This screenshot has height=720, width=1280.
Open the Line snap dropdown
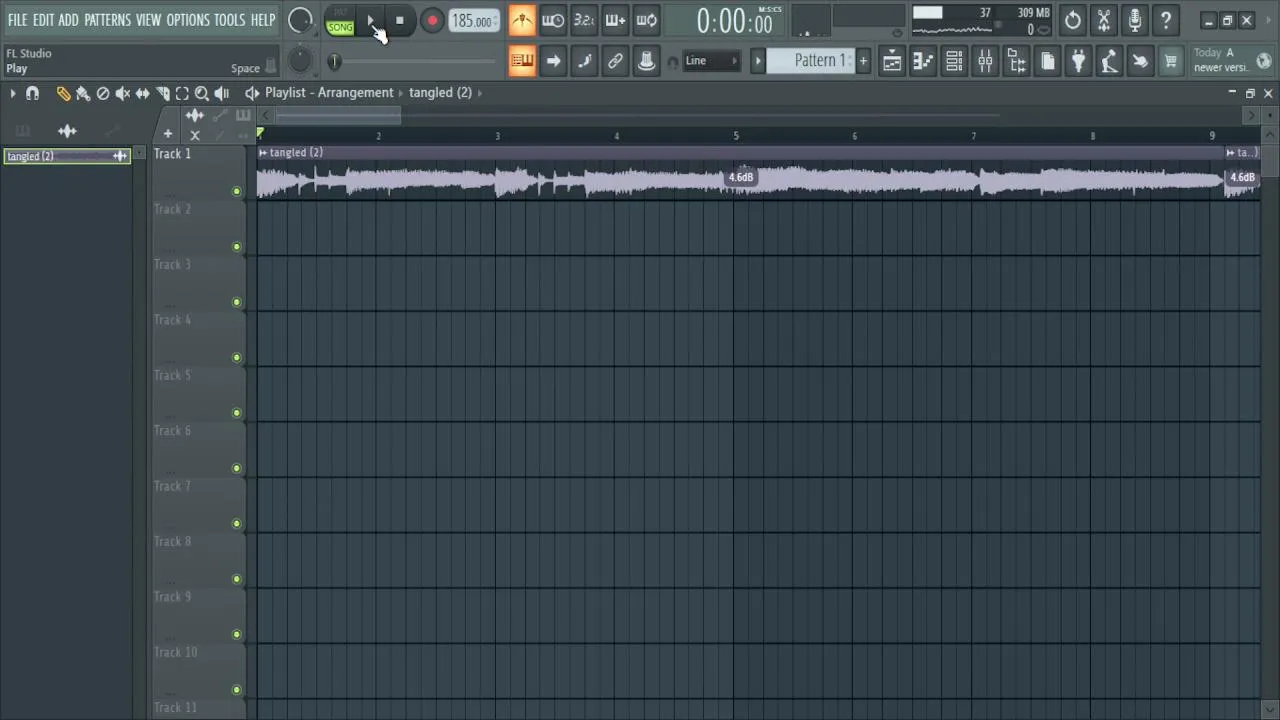710,61
